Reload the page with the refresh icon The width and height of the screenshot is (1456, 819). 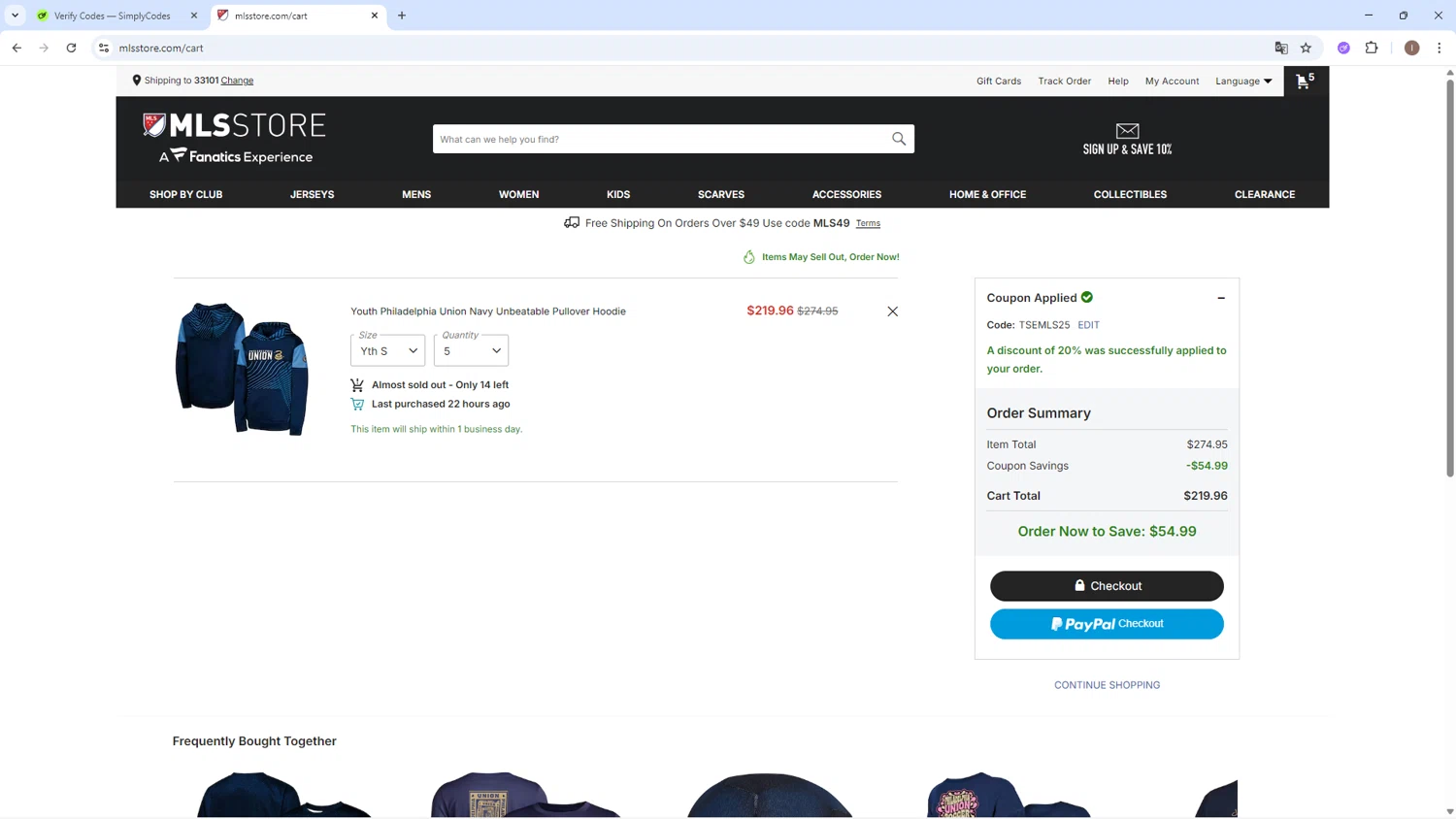click(71, 48)
